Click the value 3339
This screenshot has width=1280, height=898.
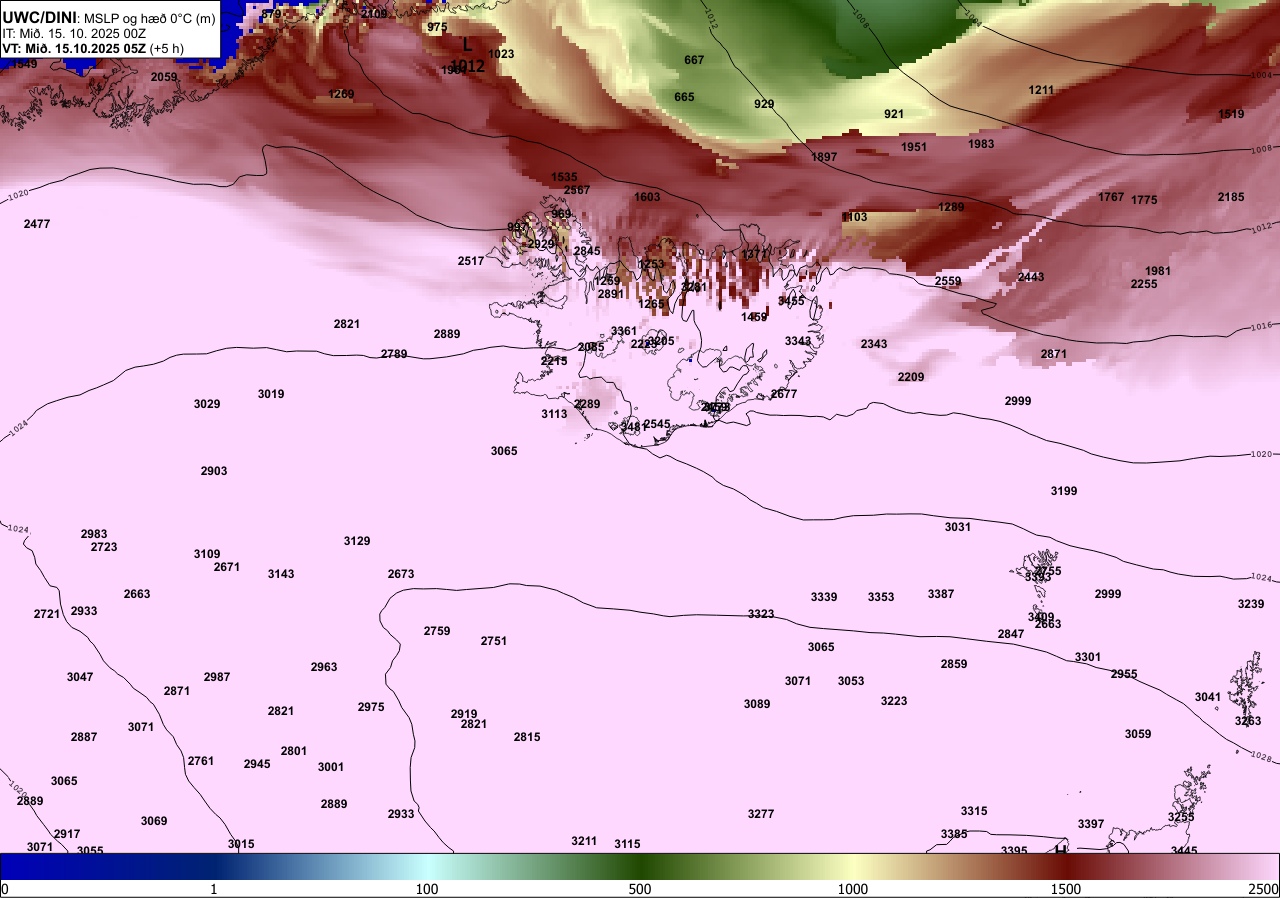pyautogui.click(x=824, y=597)
